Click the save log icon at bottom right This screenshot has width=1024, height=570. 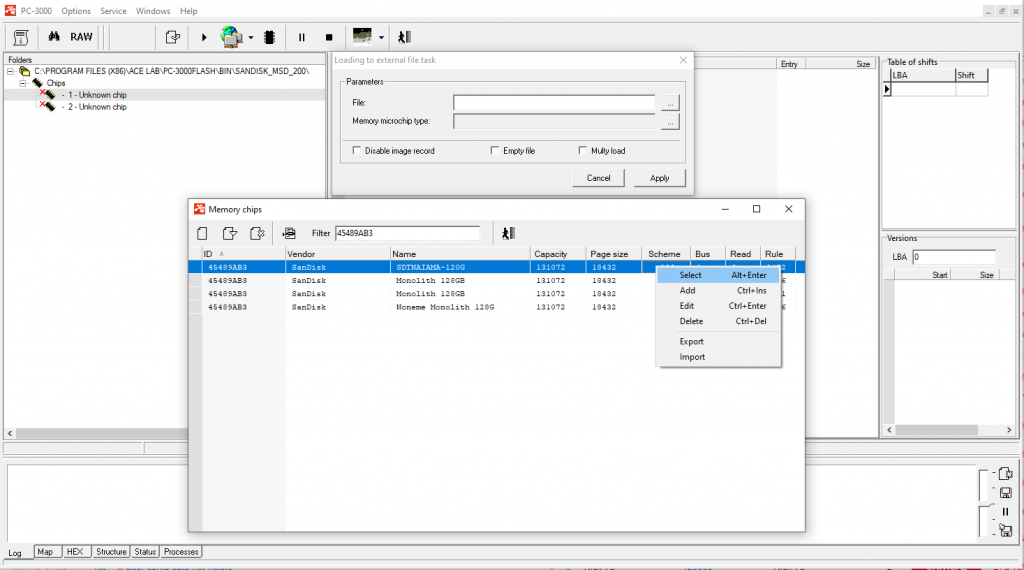click(x=1005, y=493)
